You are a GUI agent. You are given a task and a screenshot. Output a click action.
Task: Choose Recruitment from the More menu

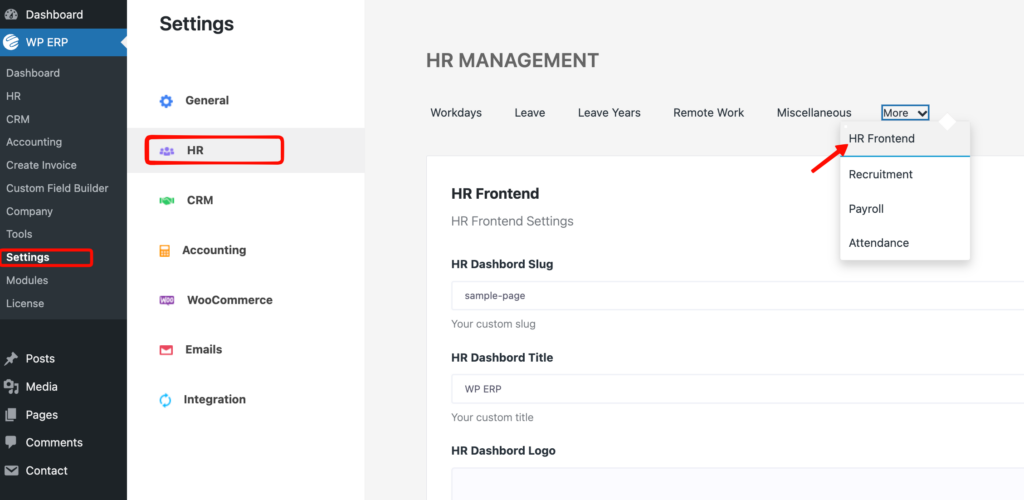tap(880, 174)
